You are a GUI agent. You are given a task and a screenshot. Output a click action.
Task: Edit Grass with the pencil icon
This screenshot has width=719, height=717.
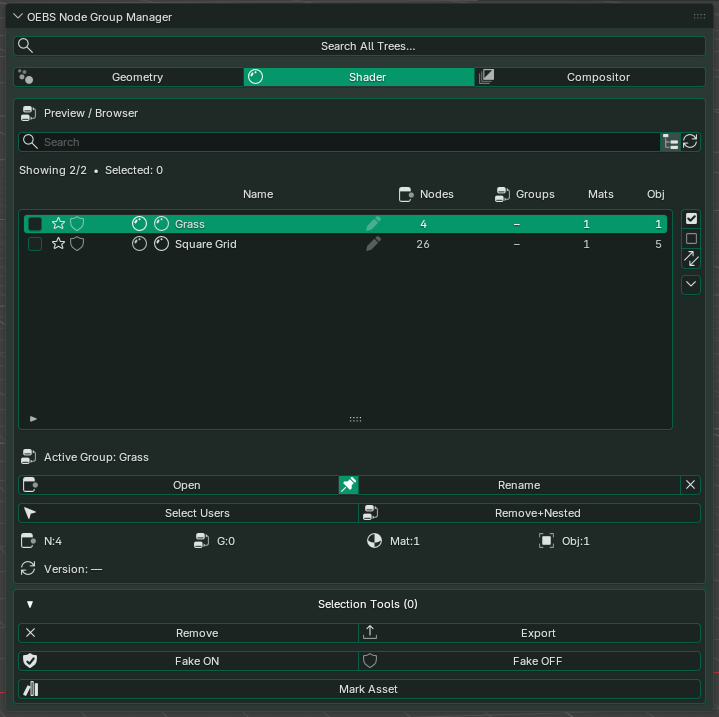pos(373,224)
